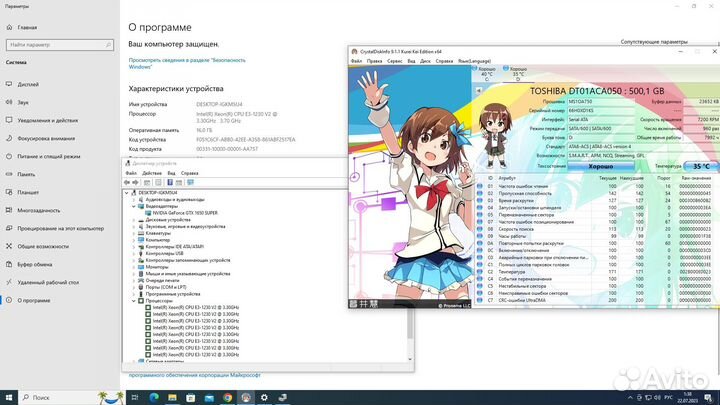The image size is (720, 405).
Task: Select NVIDIA GeForce GTX 1650 SUPER device
Action: pos(185,213)
